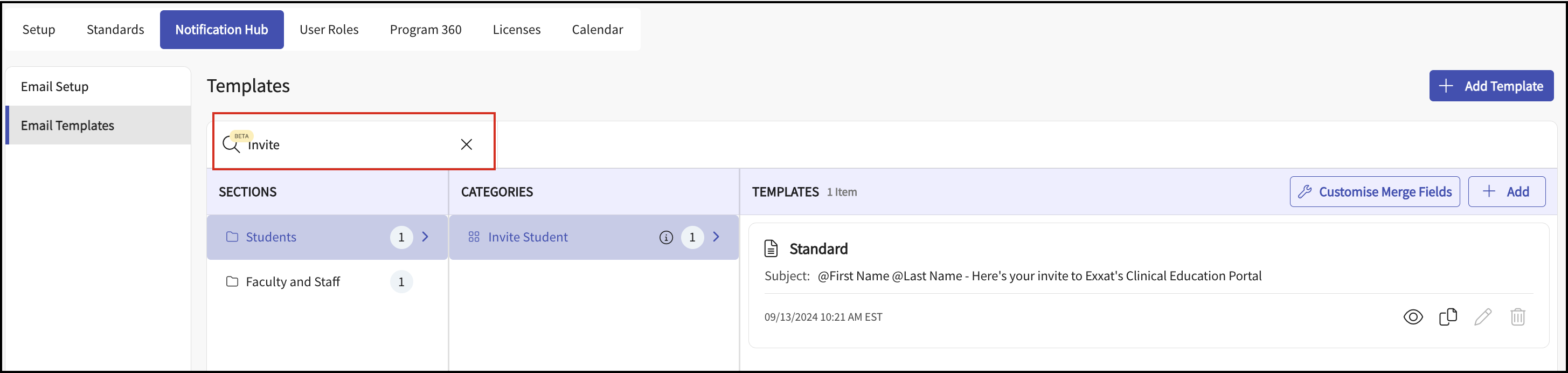Click the info icon beside Invite Student
The image size is (1568, 373).
coord(666,237)
